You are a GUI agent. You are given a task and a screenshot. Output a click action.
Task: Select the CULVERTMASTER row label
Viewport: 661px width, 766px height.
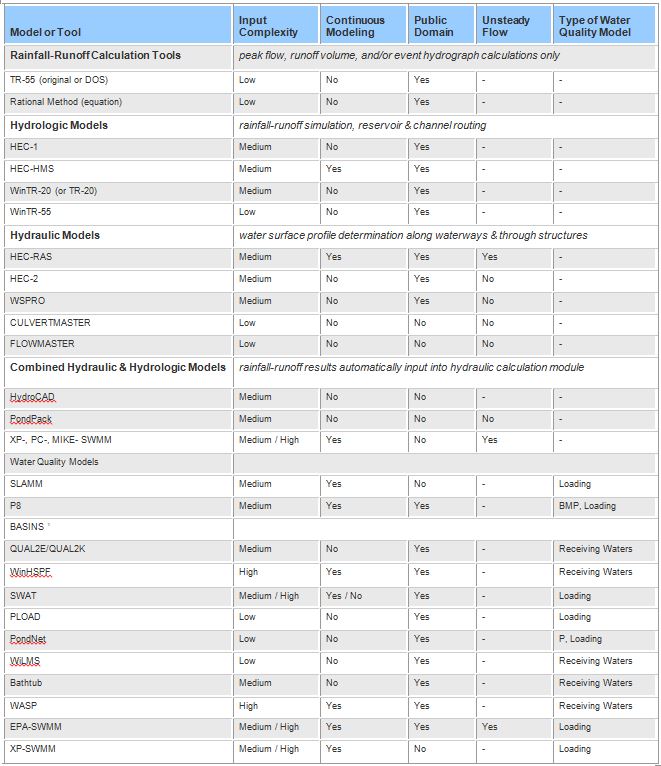(x=49, y=323)
